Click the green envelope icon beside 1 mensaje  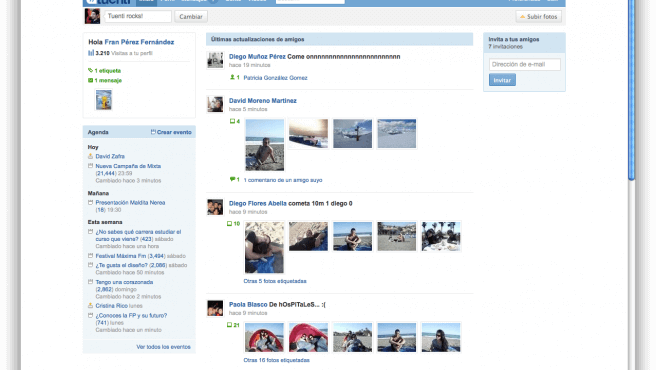pos(90,80)
